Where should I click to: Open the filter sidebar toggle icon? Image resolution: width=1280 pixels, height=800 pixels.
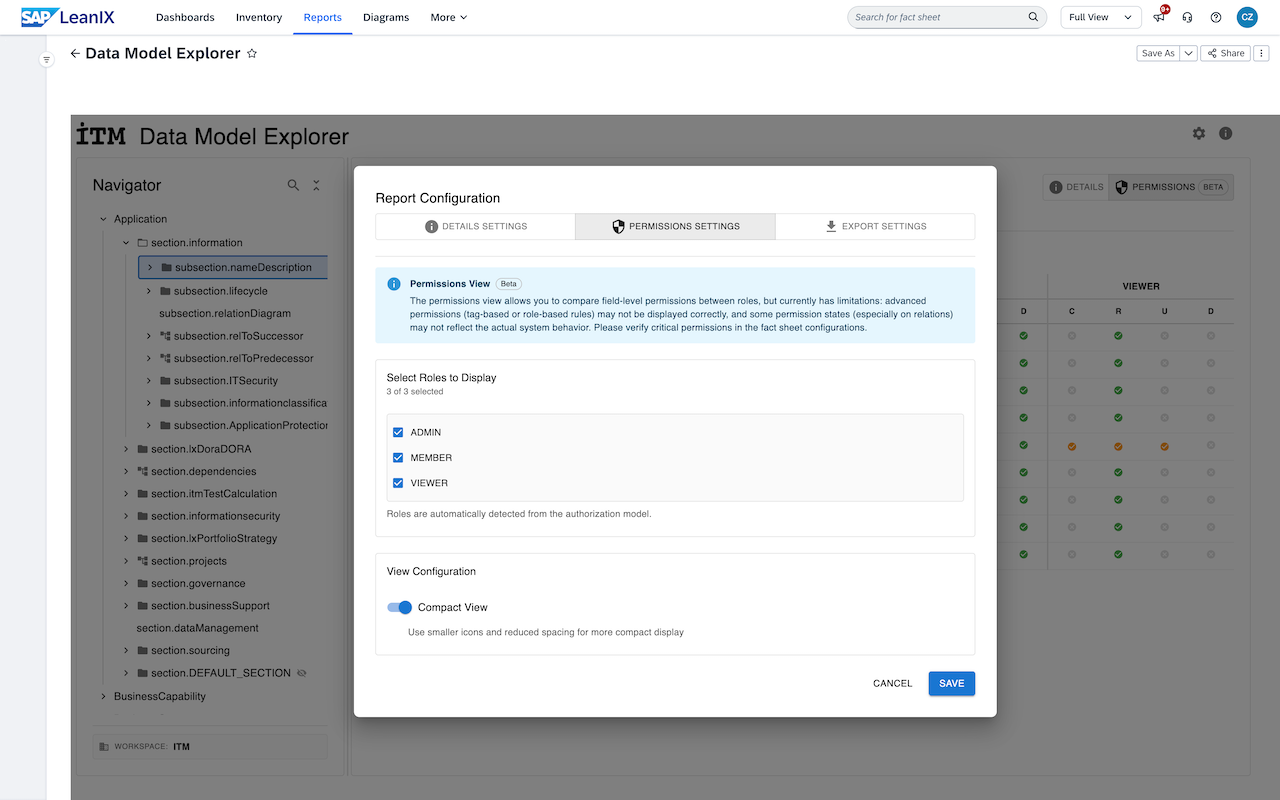point(46,60)
